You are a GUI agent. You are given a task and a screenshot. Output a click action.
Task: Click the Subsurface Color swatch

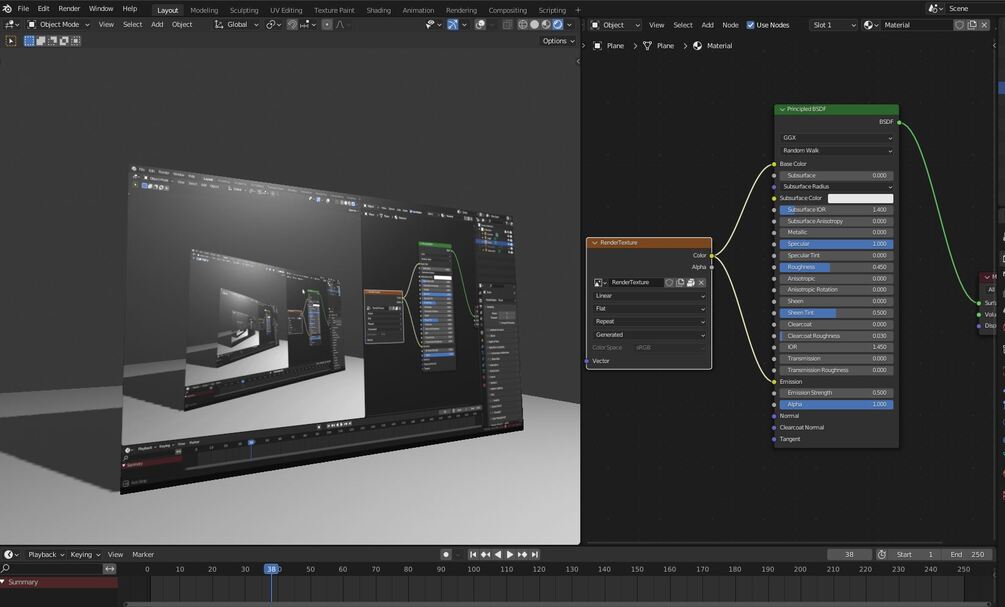860,198
